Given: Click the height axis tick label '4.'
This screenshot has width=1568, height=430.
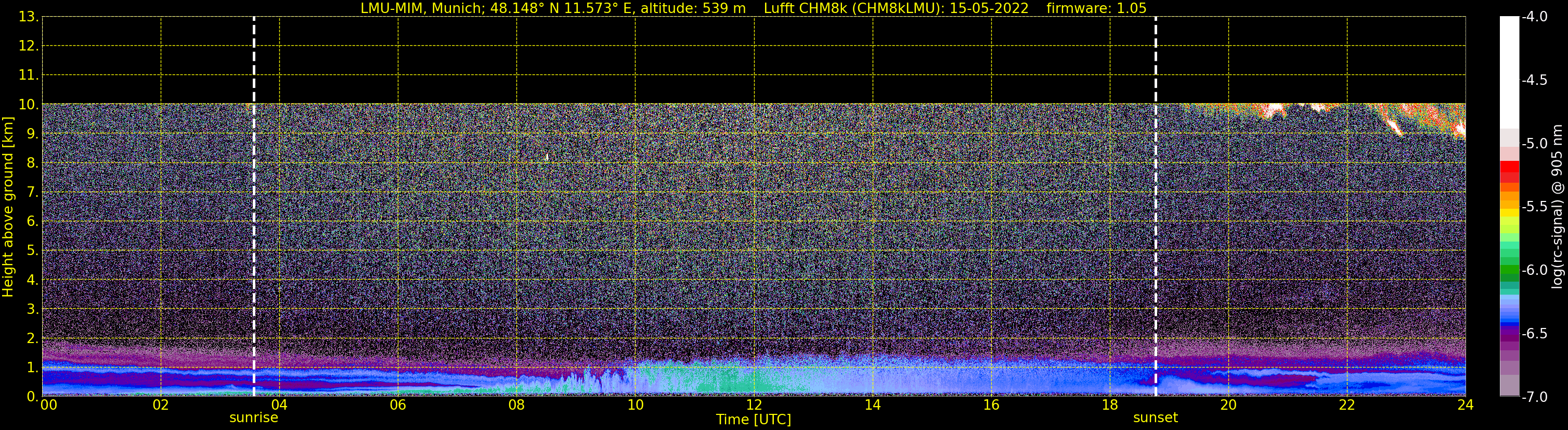Looking at the screenshot, I should pos(32,280).
